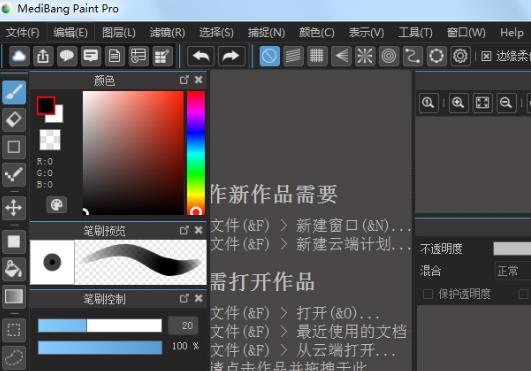Adjust the layer 不透明度 slider
The height and width of the screenshot is (371, 531).
(512, 248)
